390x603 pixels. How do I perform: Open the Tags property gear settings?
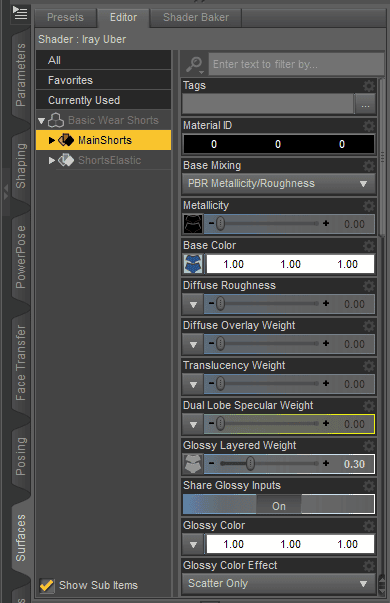point(368,85)
